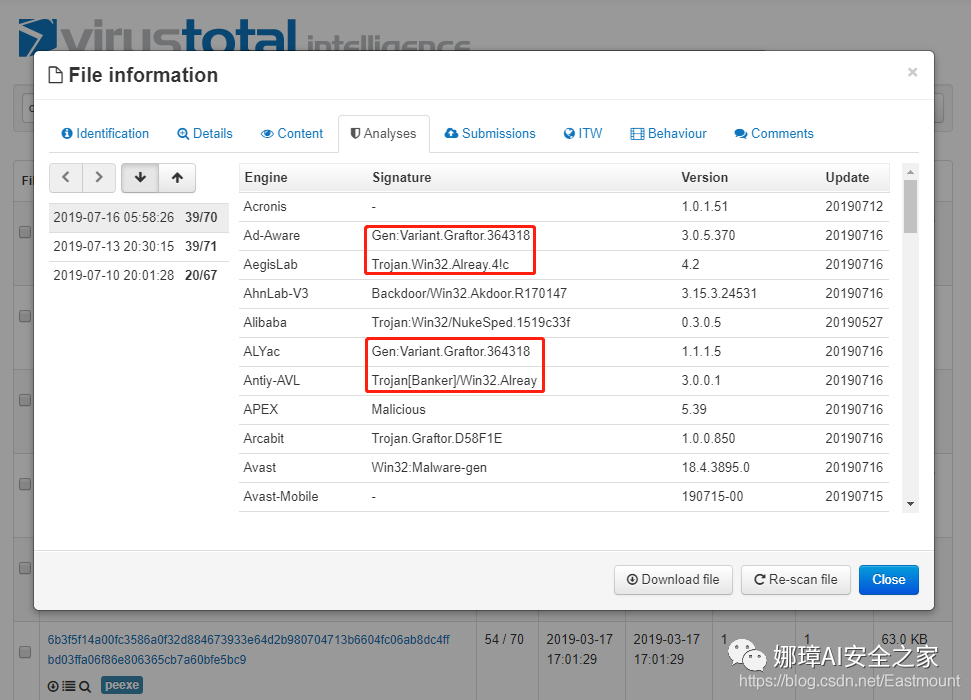
Task: Click the circular target icon under the hash
Action: (53, 686)
